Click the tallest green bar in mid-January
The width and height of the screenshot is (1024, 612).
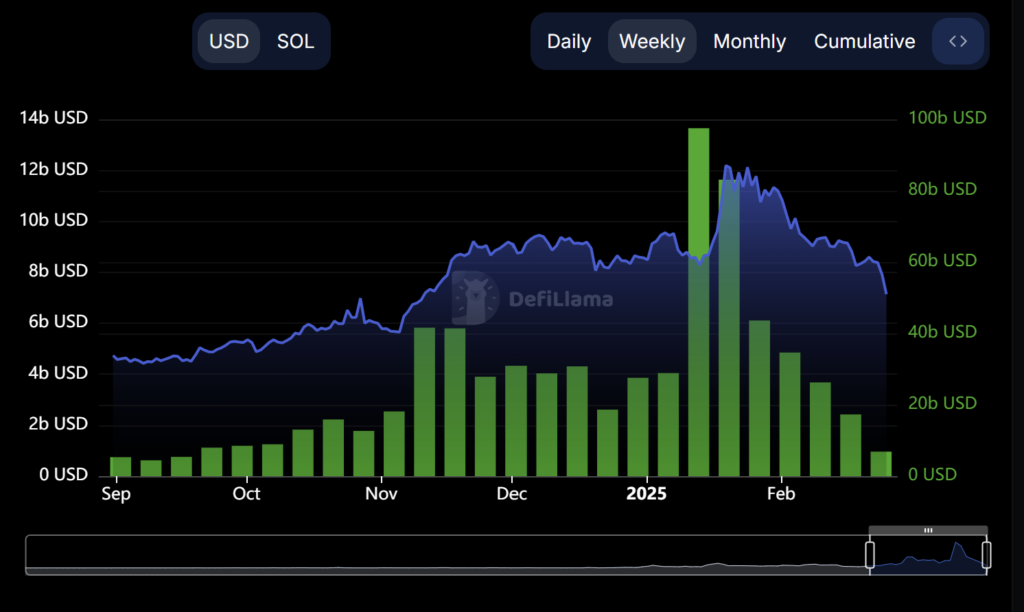699,300
